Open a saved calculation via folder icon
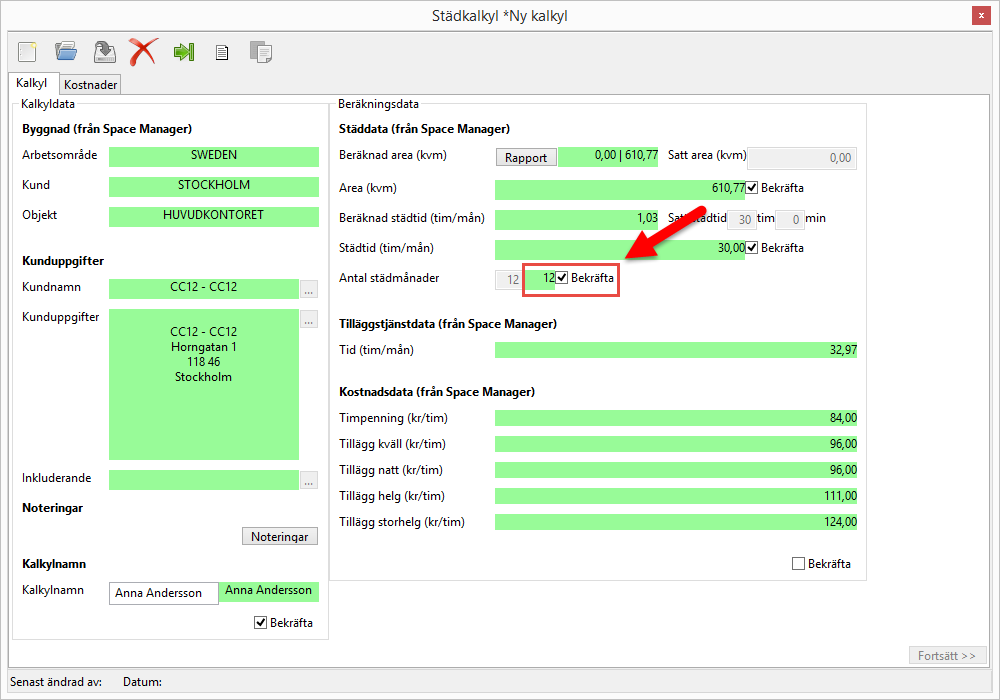The height and width of the screenshot is (700, 1000). pos(66,51)
